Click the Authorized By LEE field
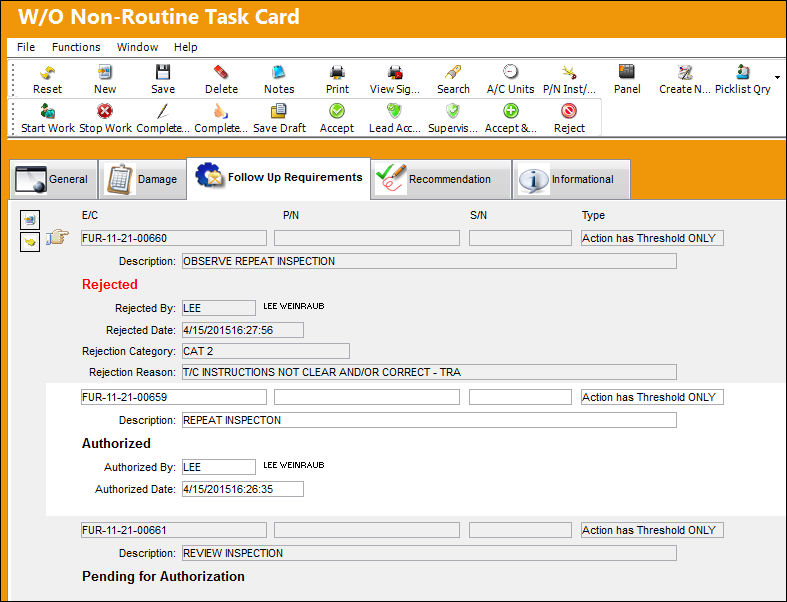The image size is (787, 602). tap(219, 467)
